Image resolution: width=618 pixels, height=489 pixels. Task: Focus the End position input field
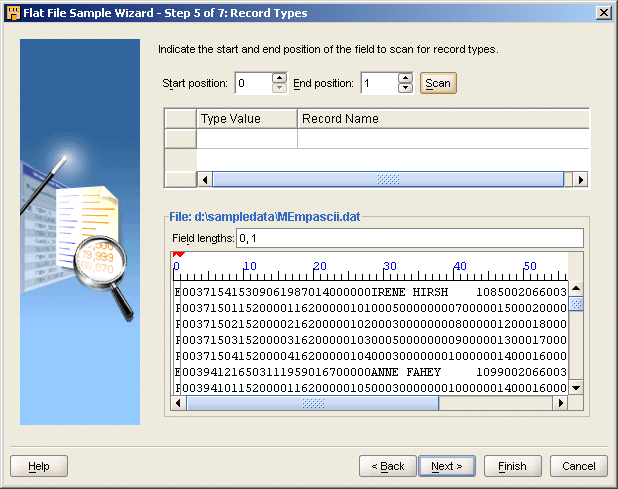[380, 83]
